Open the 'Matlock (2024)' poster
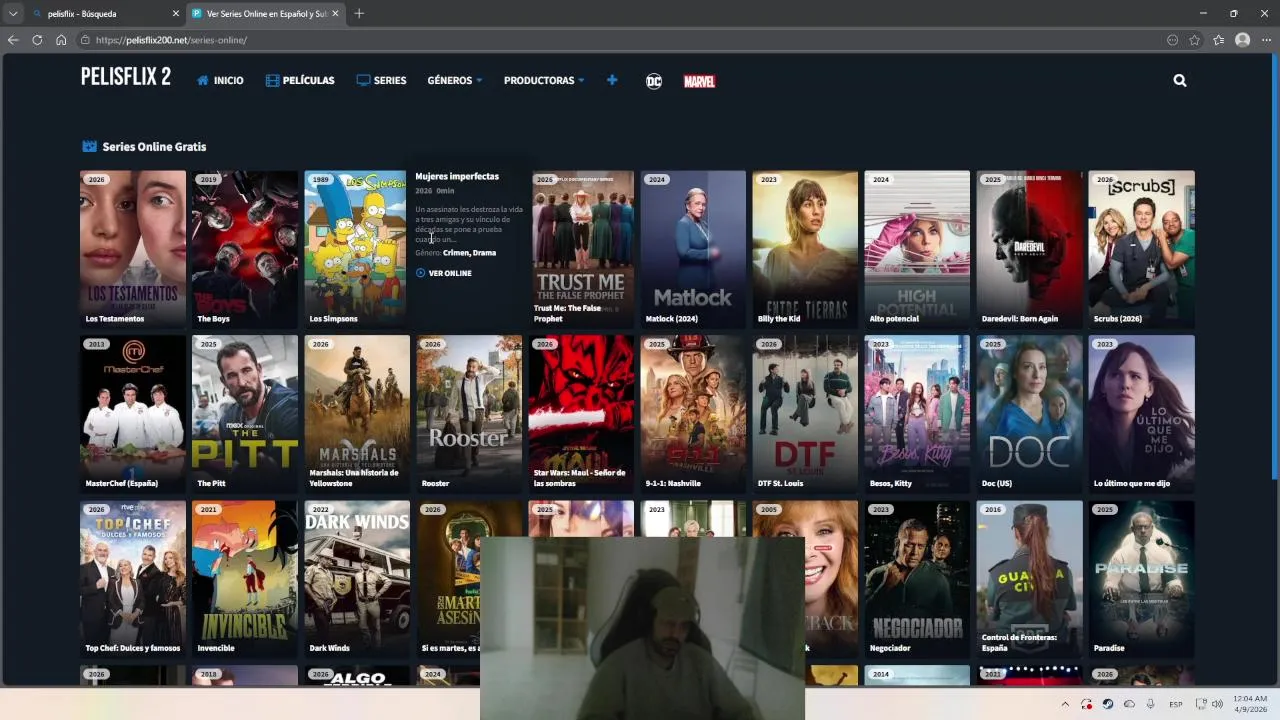1280x720 pixels. 693,249
